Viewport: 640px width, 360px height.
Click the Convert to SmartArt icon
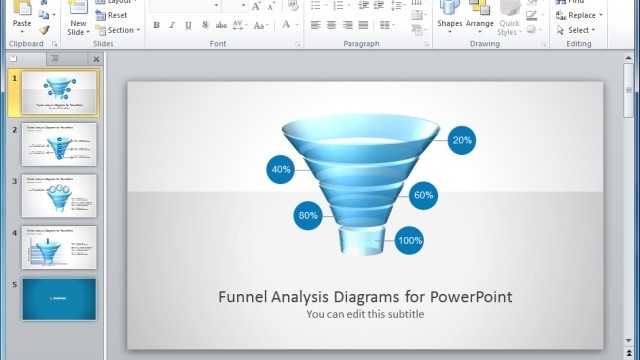416,29
